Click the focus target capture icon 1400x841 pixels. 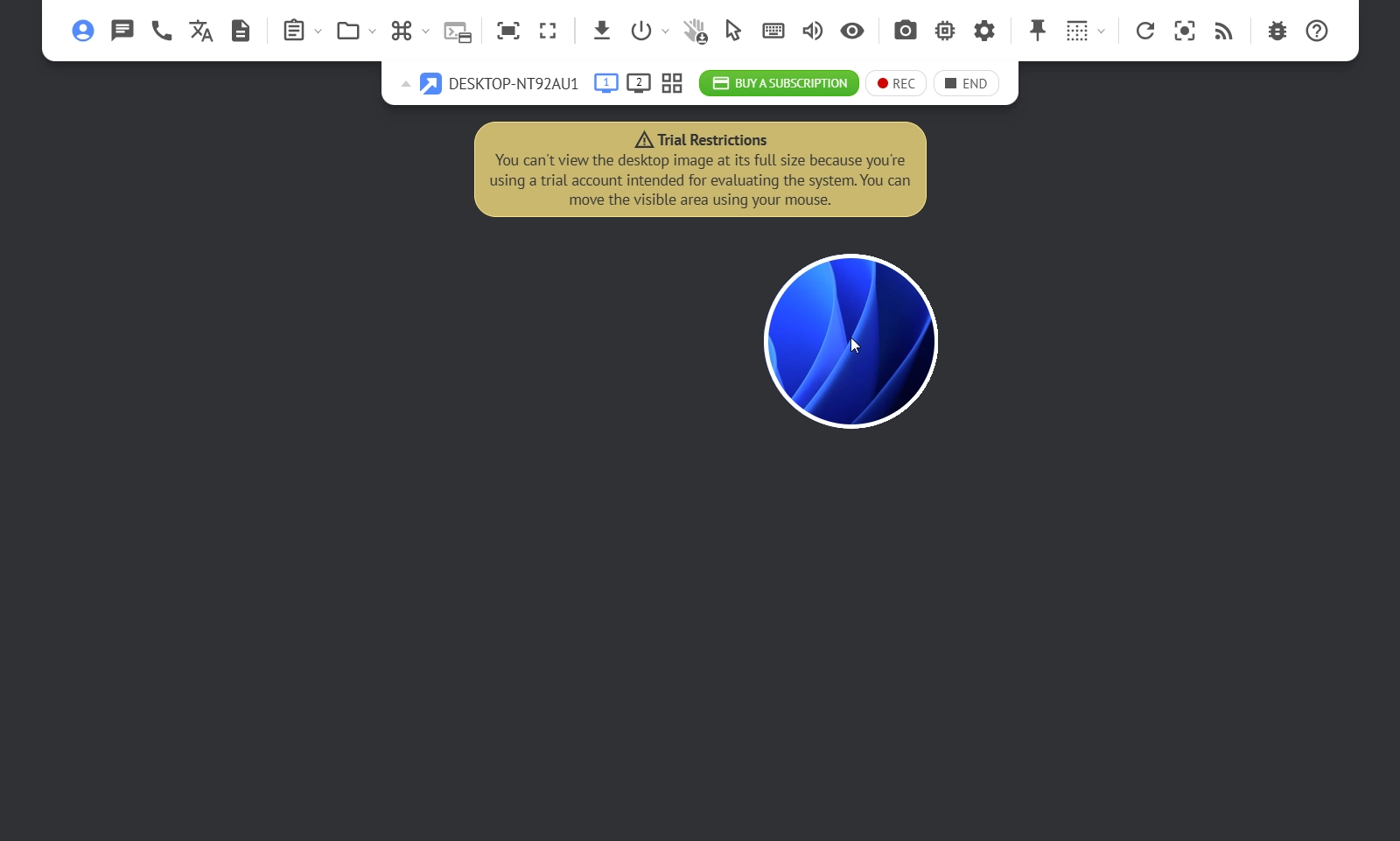click(x=1185, y=32)
